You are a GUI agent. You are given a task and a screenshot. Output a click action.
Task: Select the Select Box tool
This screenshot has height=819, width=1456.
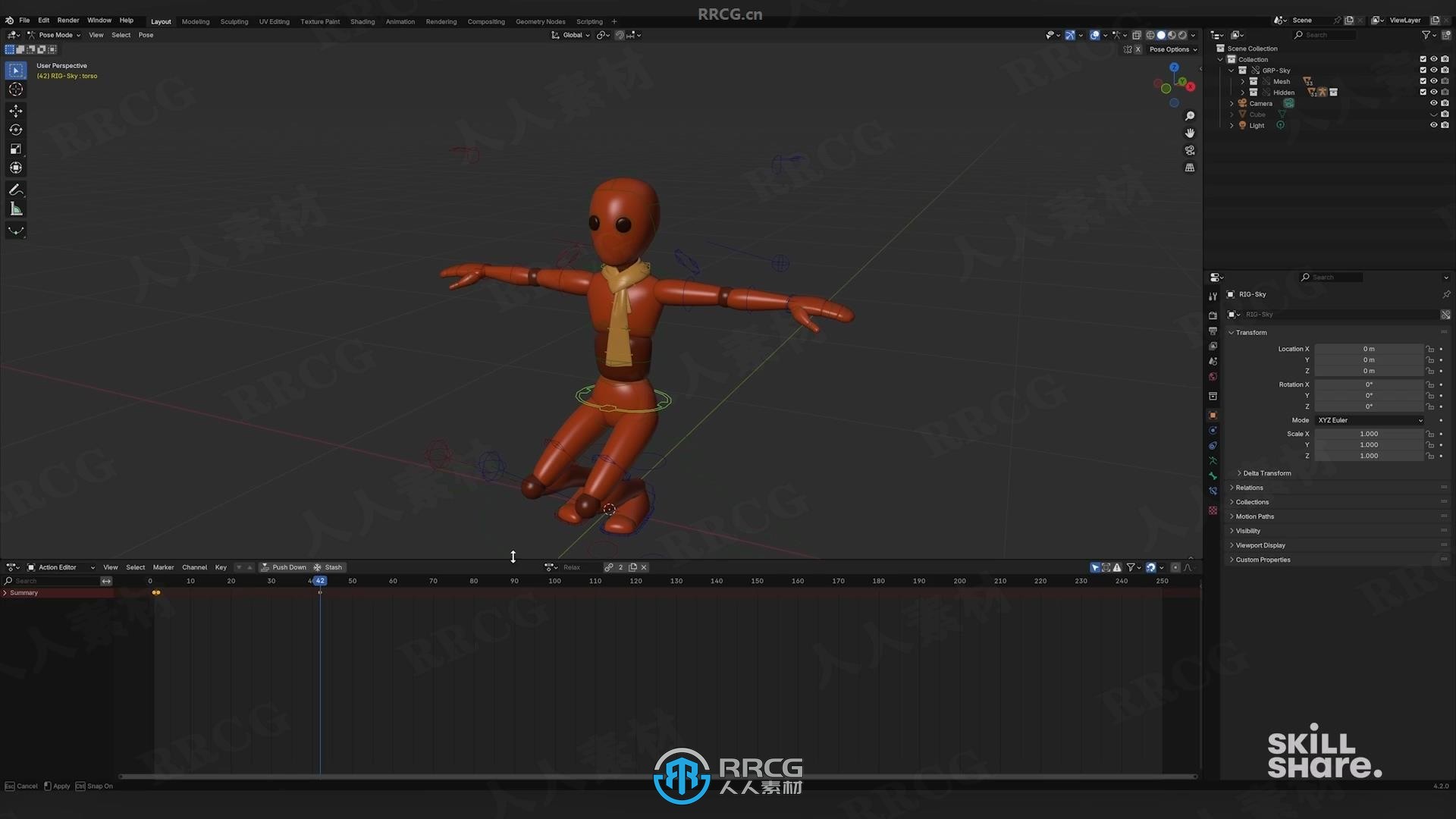pyautogui.click(x=16, y=70)
